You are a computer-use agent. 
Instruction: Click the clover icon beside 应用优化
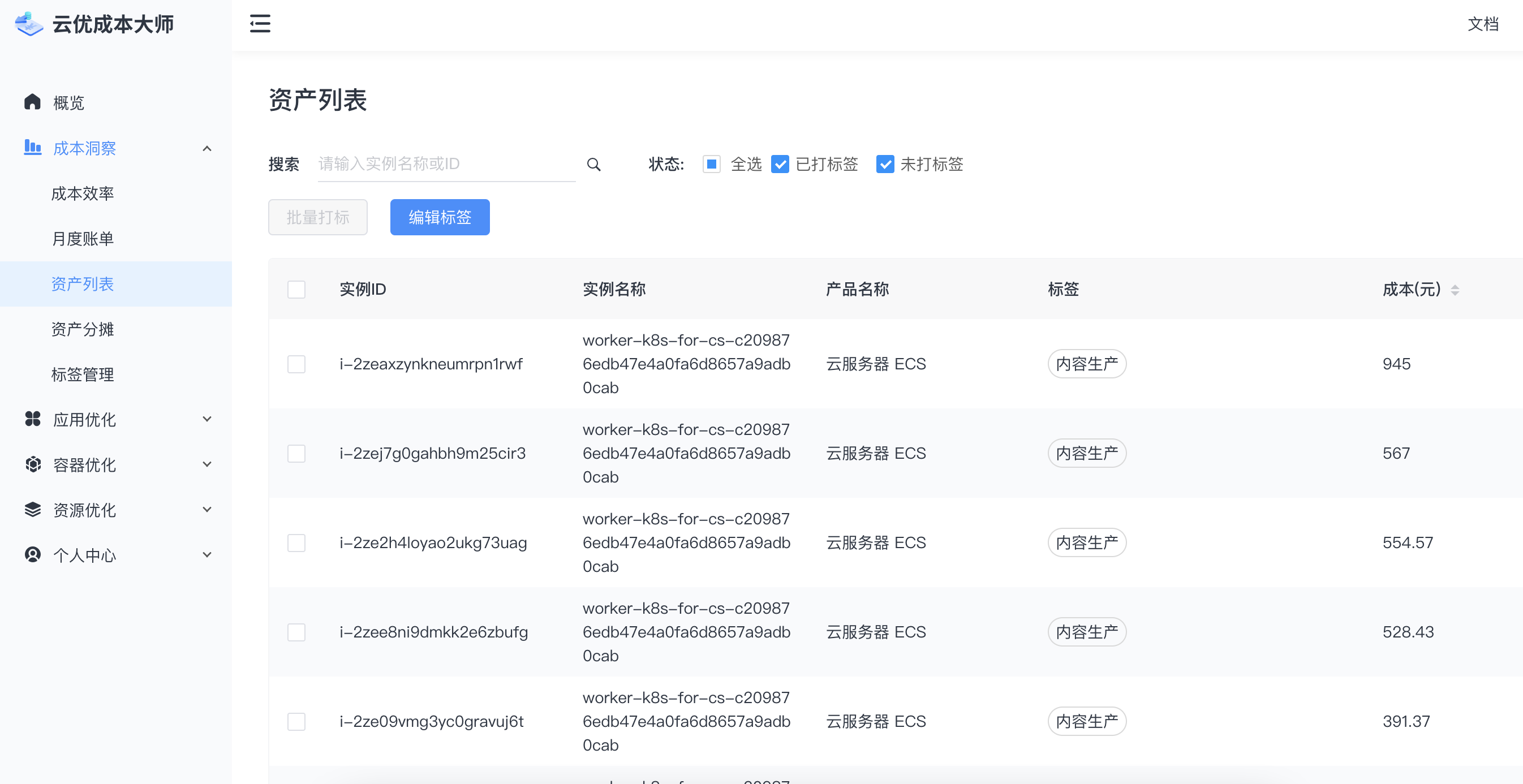click(32, 419)
